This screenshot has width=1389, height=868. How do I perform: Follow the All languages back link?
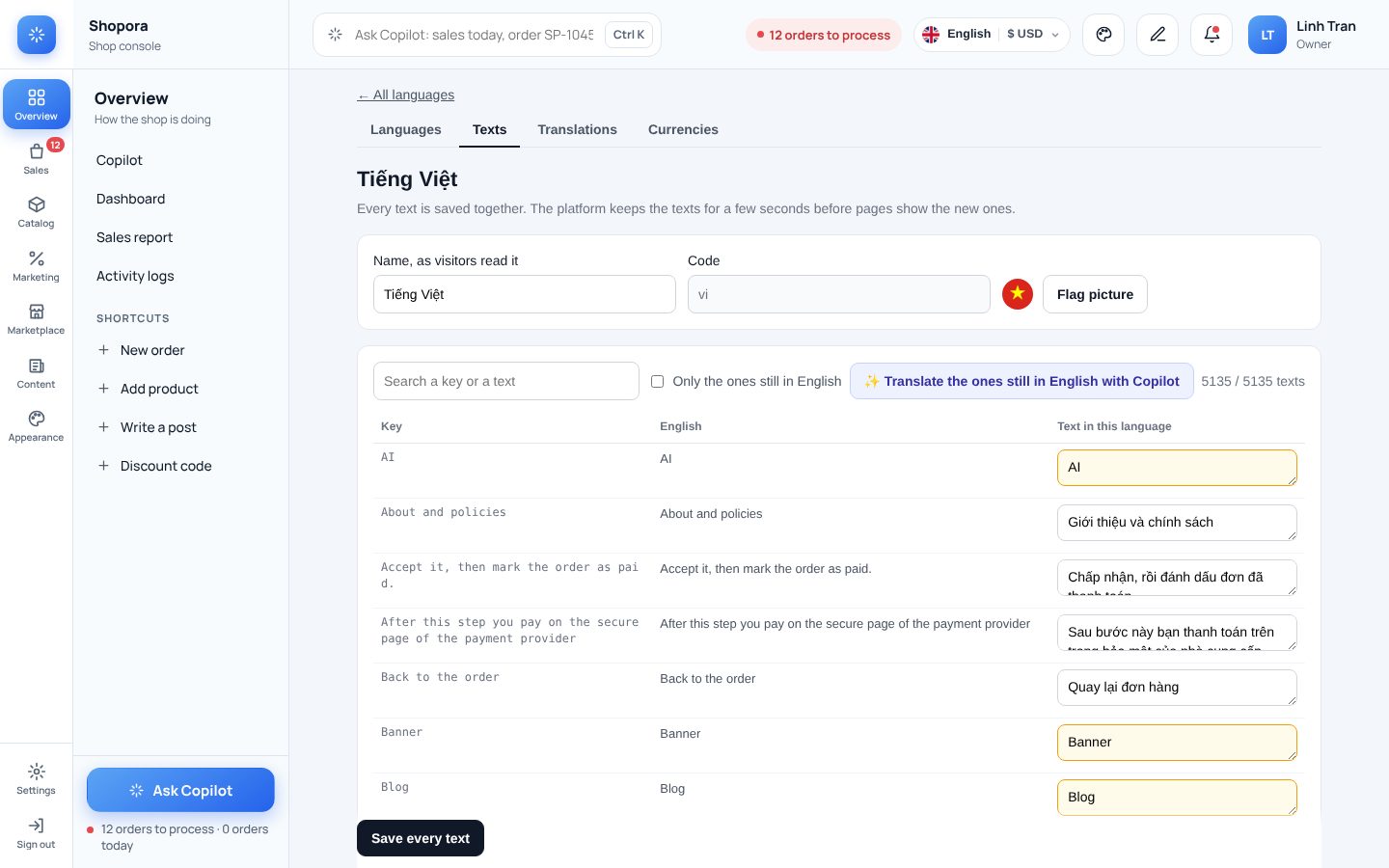pyautogui.click(x=405, y=95)
